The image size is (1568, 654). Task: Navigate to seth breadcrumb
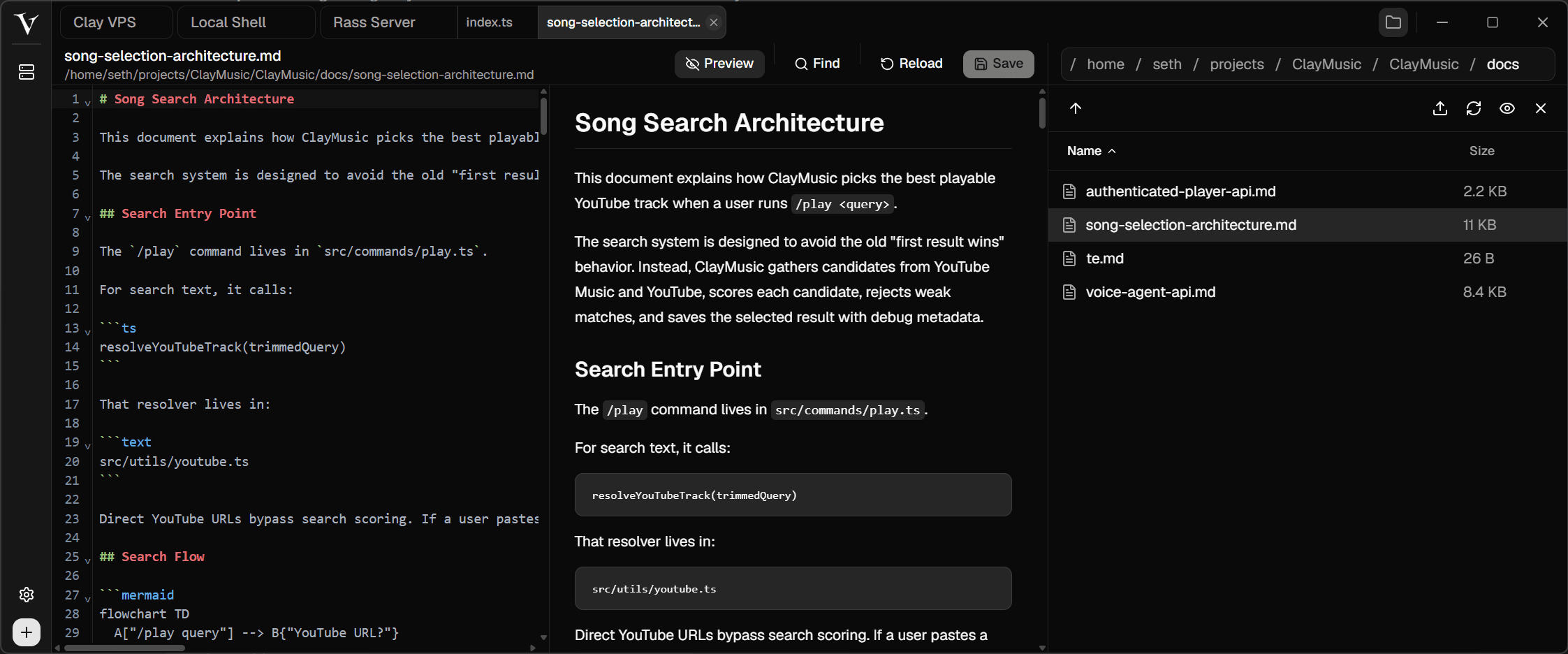[1167, 64]
